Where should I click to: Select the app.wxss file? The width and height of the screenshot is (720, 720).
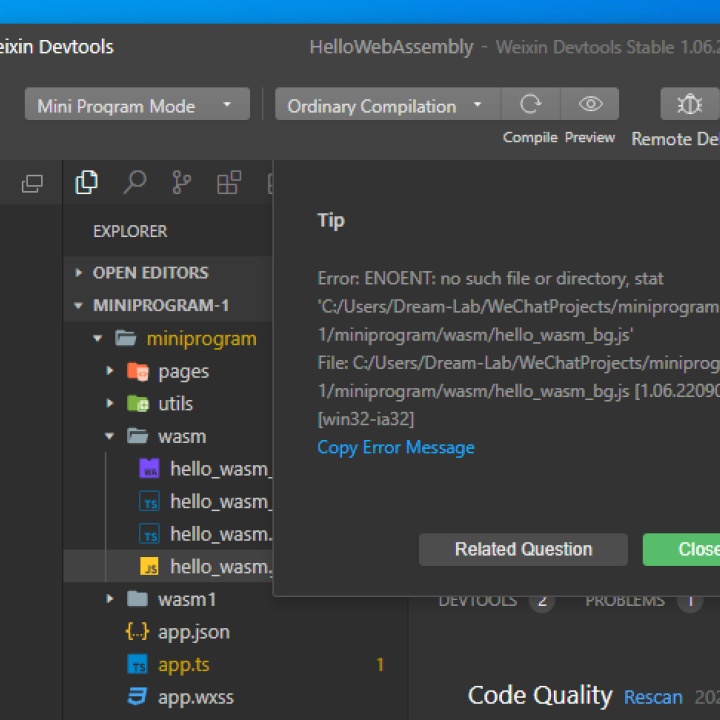click(196, 698)
